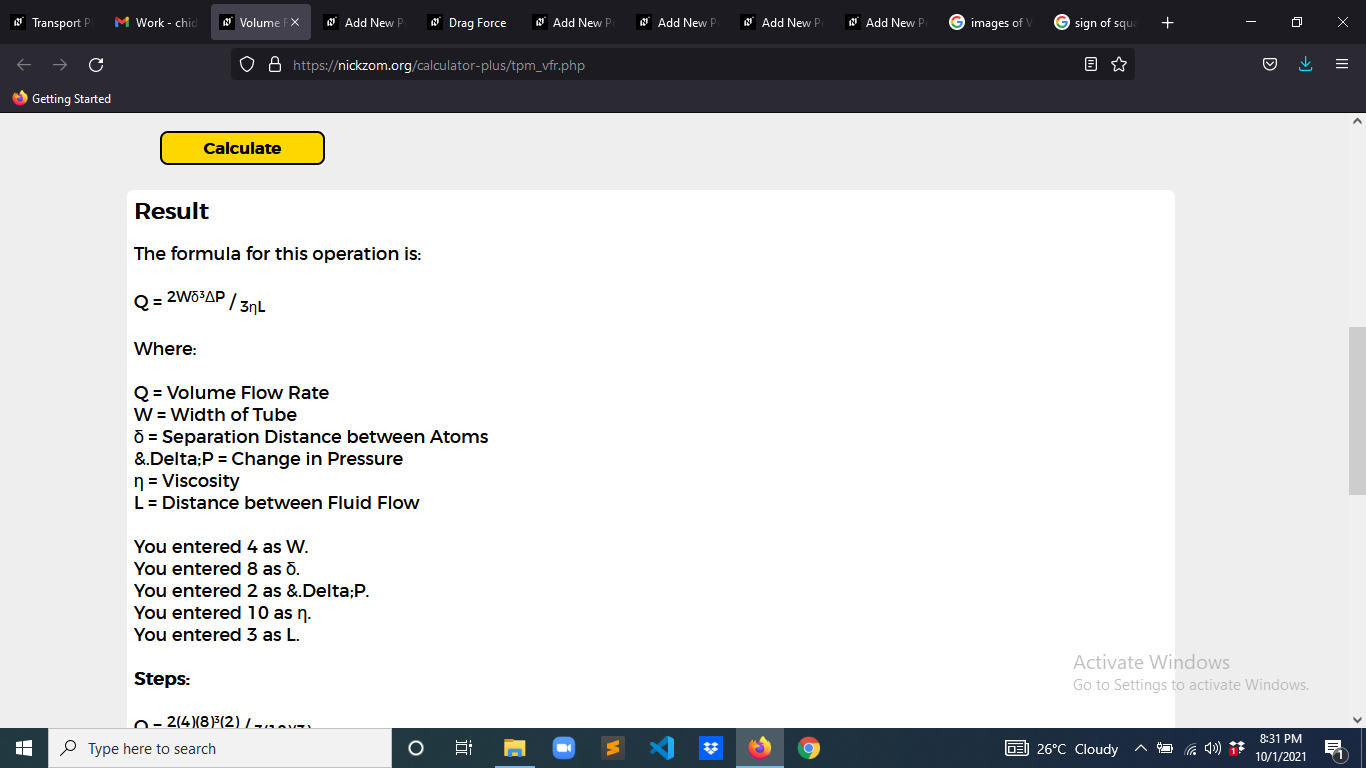This screenshot has height=768, width=1366.
Task: Switch to the Transport P tab
Action: 51,22
